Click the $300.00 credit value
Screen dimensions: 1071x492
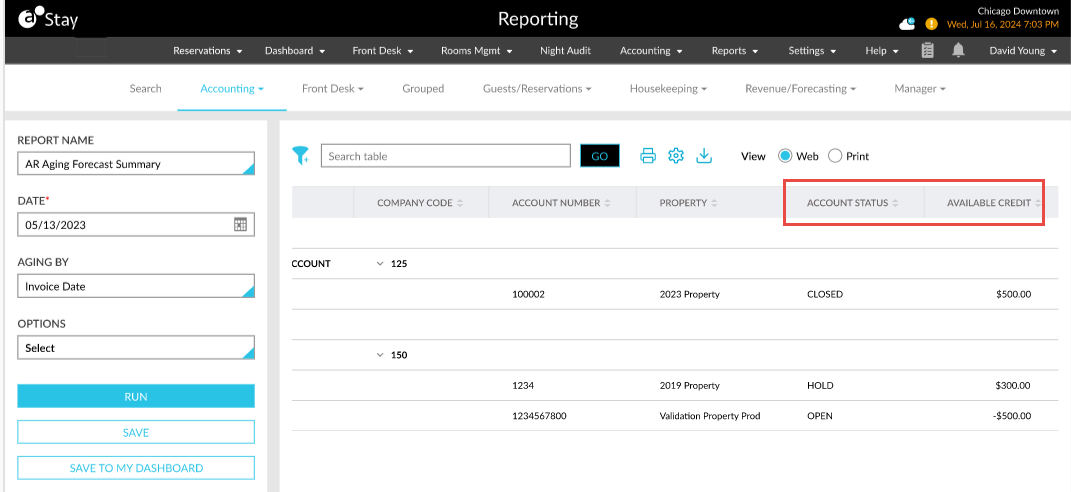pyautogui.click(x=1014, y=385)
